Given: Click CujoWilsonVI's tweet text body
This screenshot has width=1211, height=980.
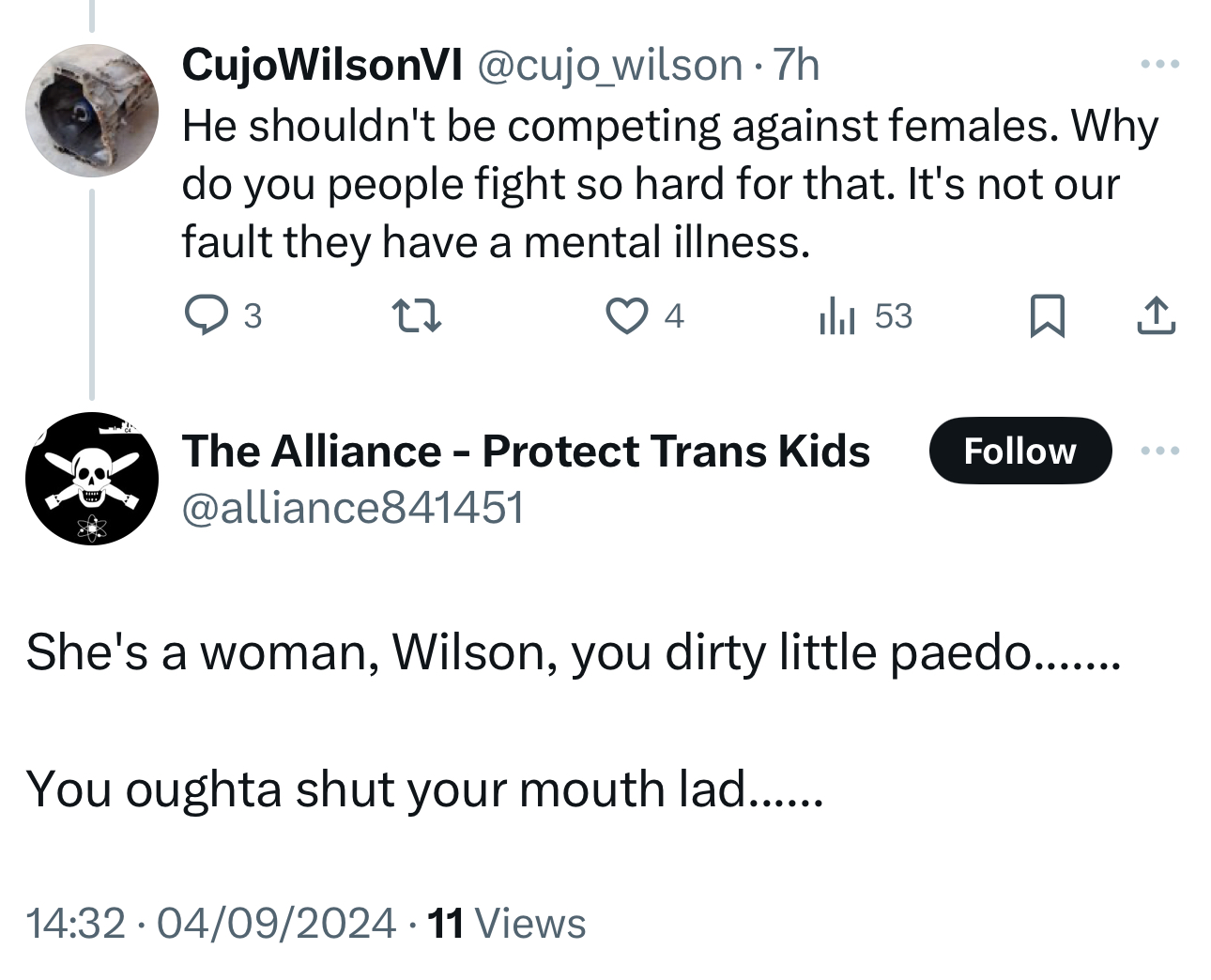Looking at the screenshot, I should click(x=657, y=184).
